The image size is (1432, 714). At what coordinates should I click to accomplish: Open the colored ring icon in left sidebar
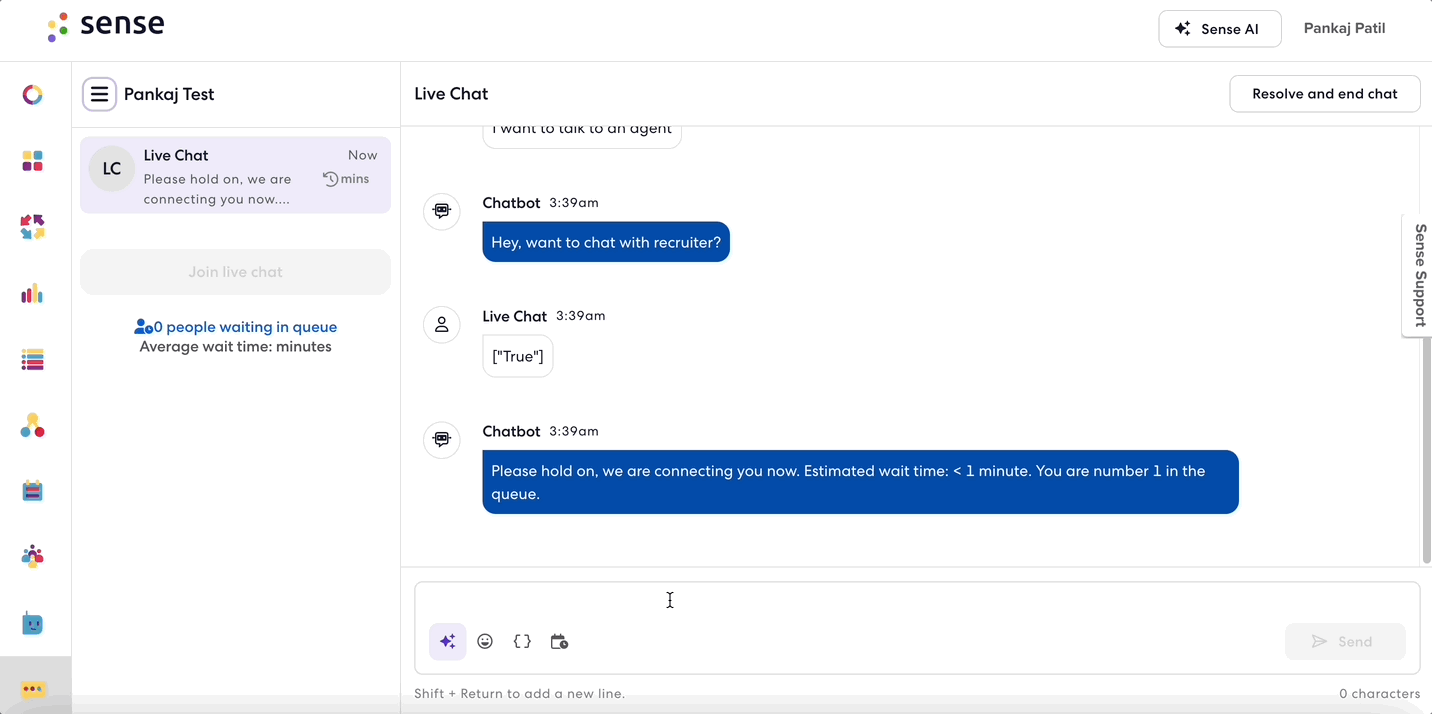32,95
